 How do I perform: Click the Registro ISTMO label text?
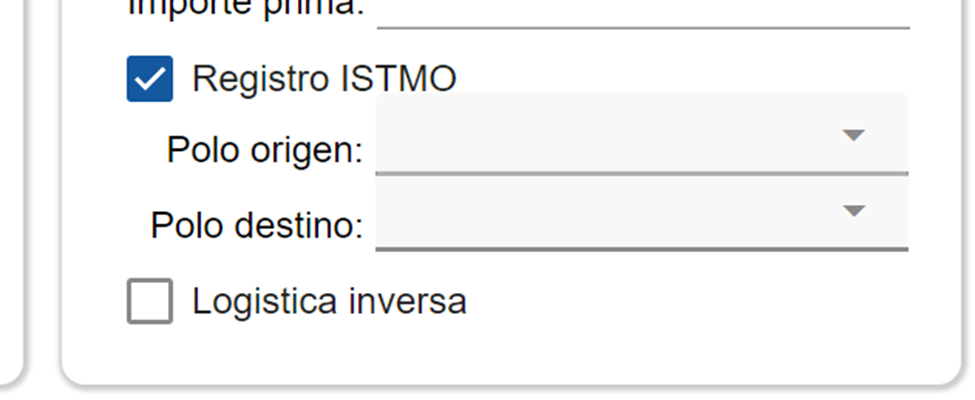[323, 79]
